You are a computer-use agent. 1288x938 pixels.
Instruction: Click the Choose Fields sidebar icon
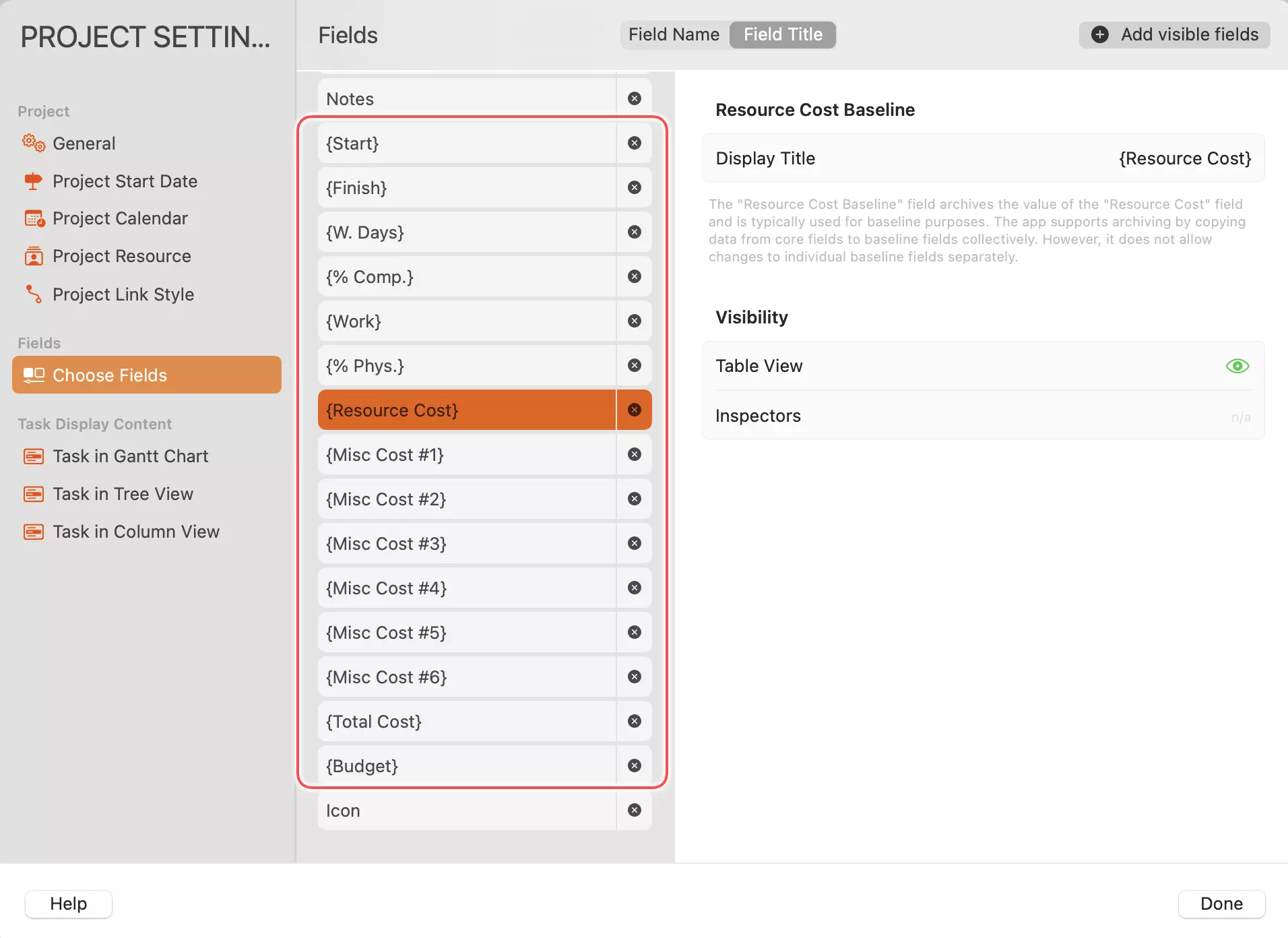[x=33, y=375]
